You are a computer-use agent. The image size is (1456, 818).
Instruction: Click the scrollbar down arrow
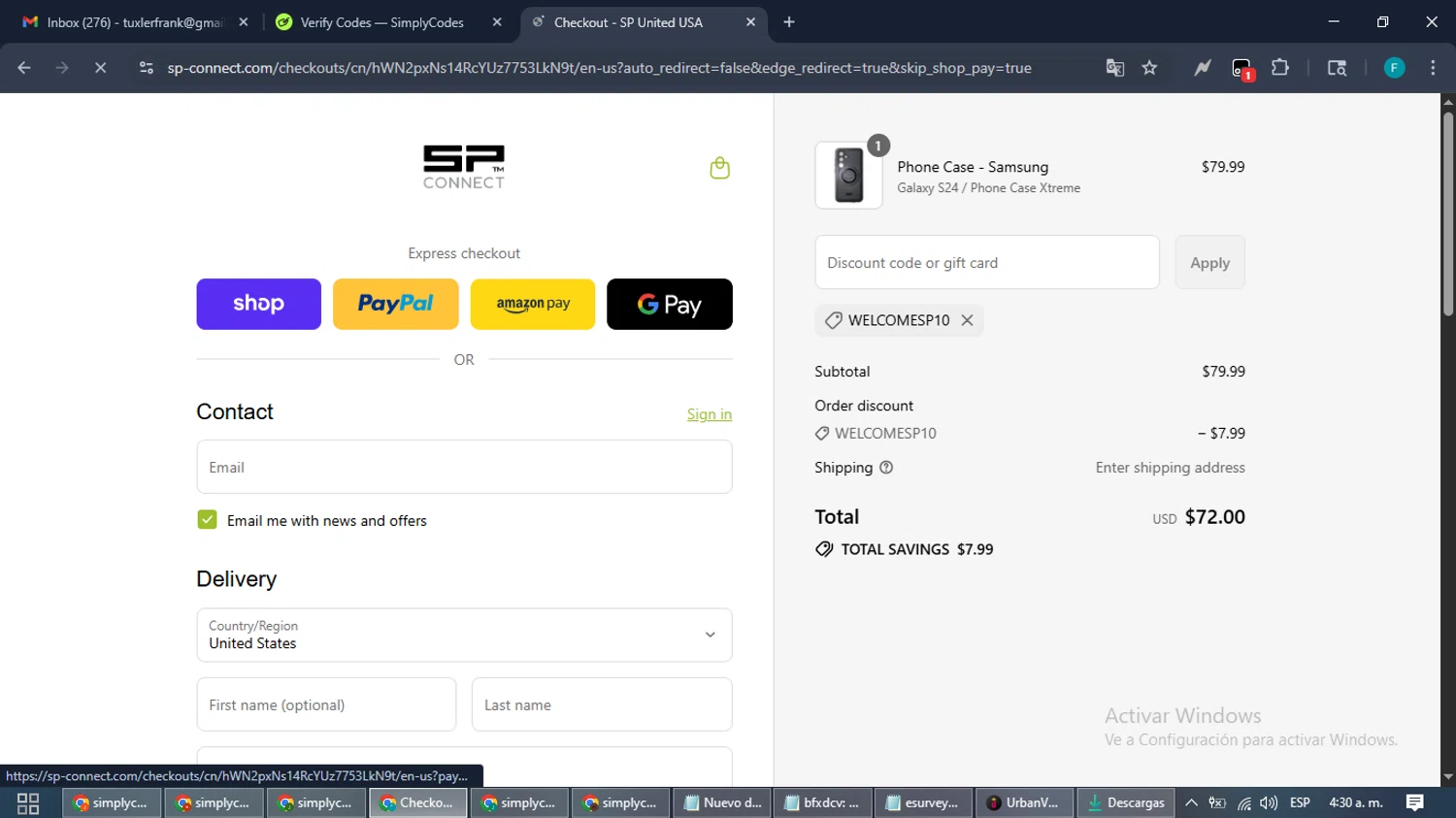[x=1447, y=777]
